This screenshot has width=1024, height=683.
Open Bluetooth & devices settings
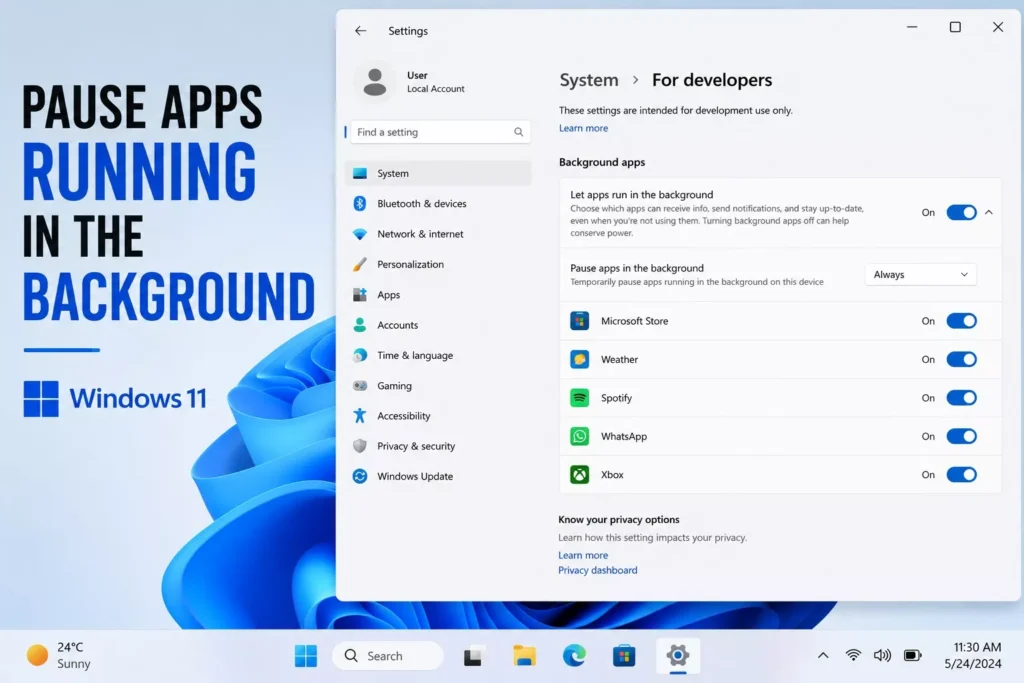pos(438,204)
